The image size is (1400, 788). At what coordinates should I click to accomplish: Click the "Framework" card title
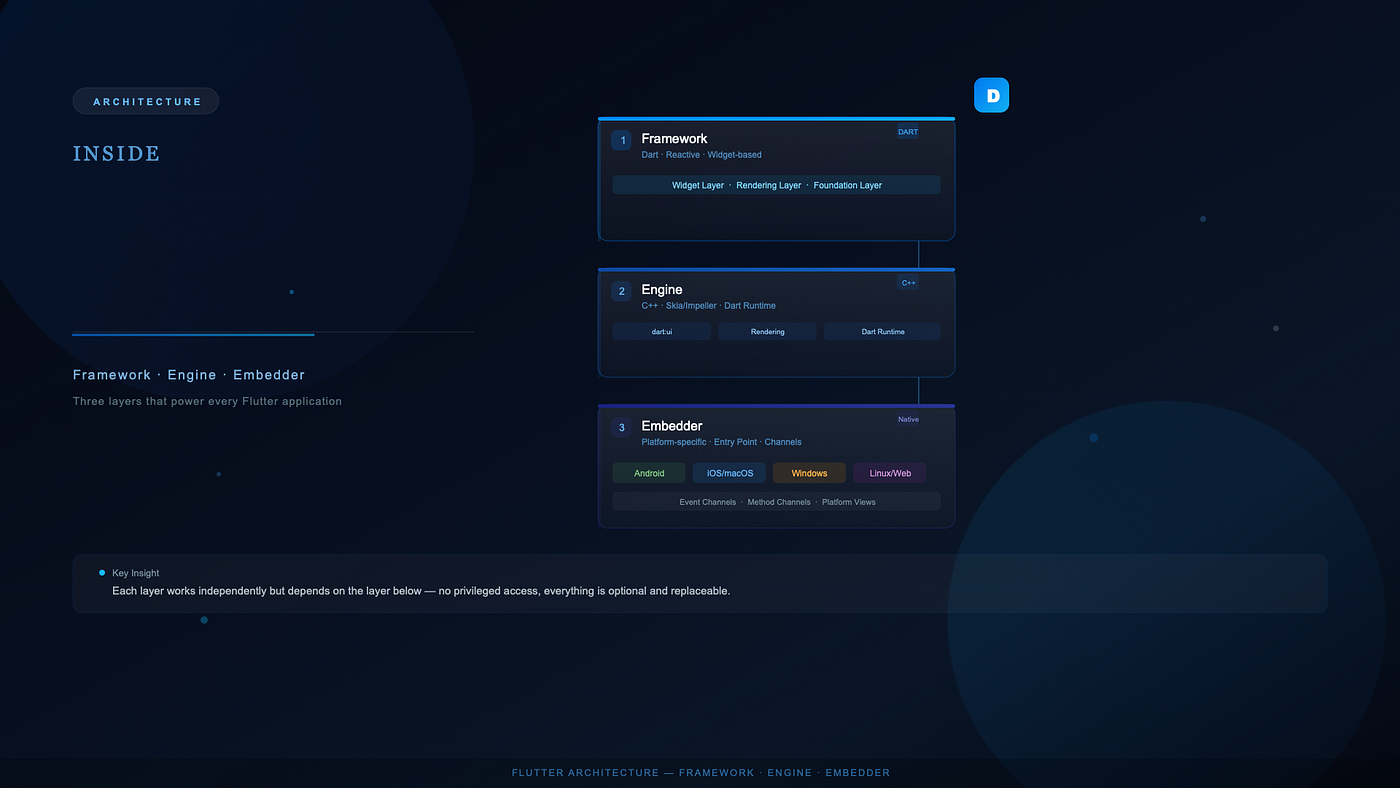tap(674, 139)
